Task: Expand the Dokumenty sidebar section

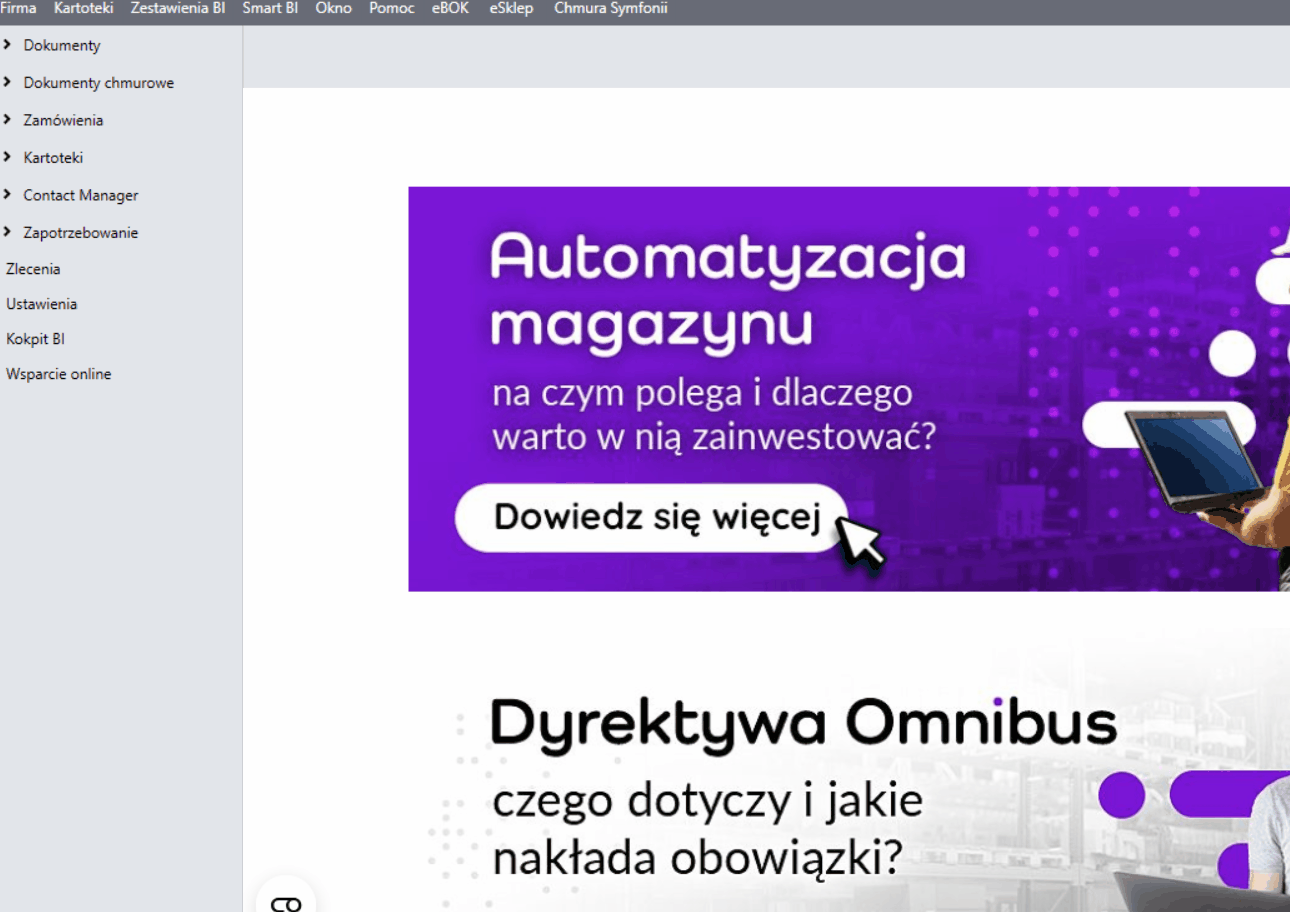Action: [x=62, y=45]
